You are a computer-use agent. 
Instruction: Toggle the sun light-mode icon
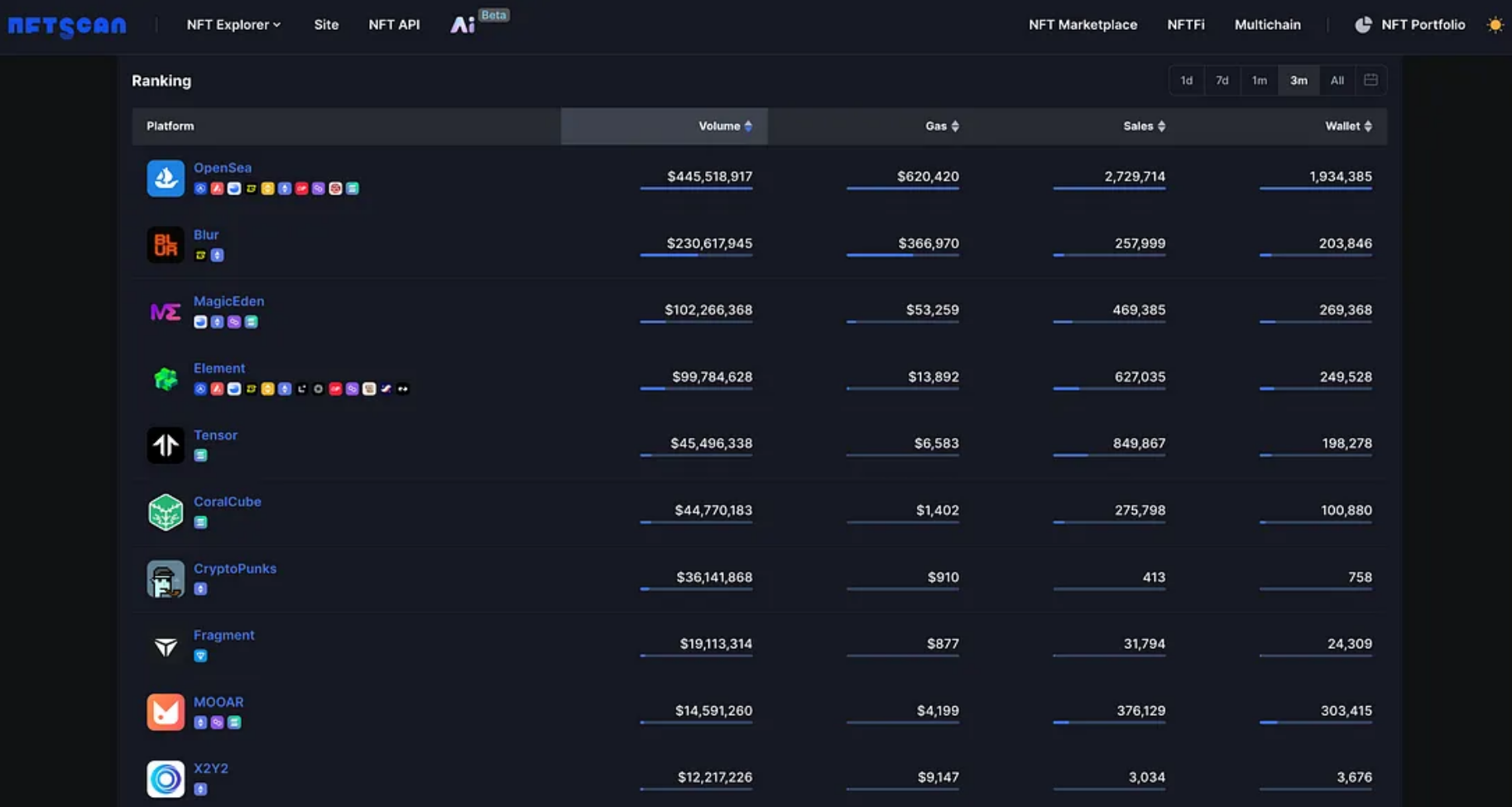point(1495,25)
